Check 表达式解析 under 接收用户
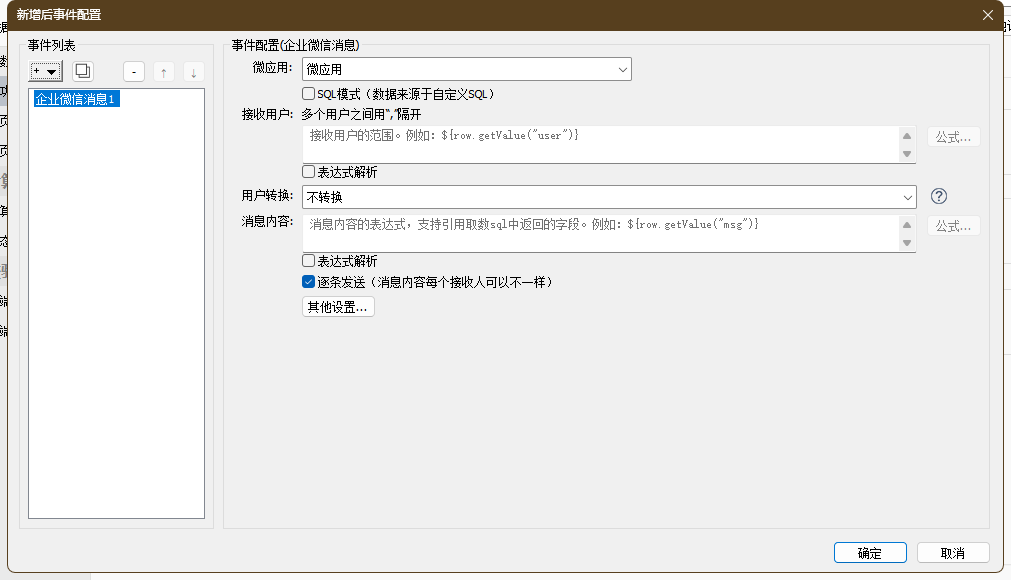Image resolution: width=1011 pixels, height=580 pixels. 309,172
